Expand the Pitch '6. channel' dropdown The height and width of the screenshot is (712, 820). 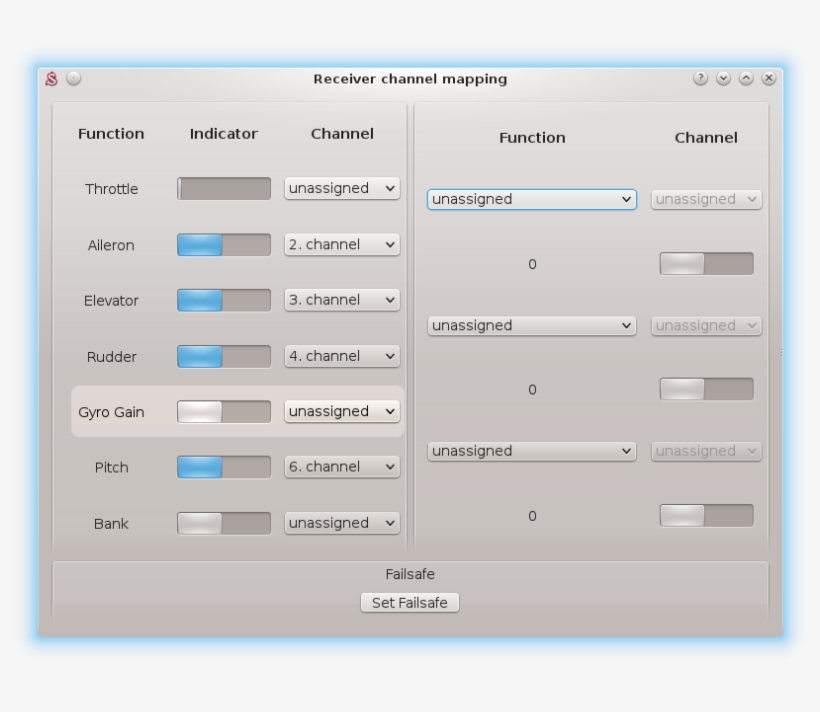click(x=342, y=467)
